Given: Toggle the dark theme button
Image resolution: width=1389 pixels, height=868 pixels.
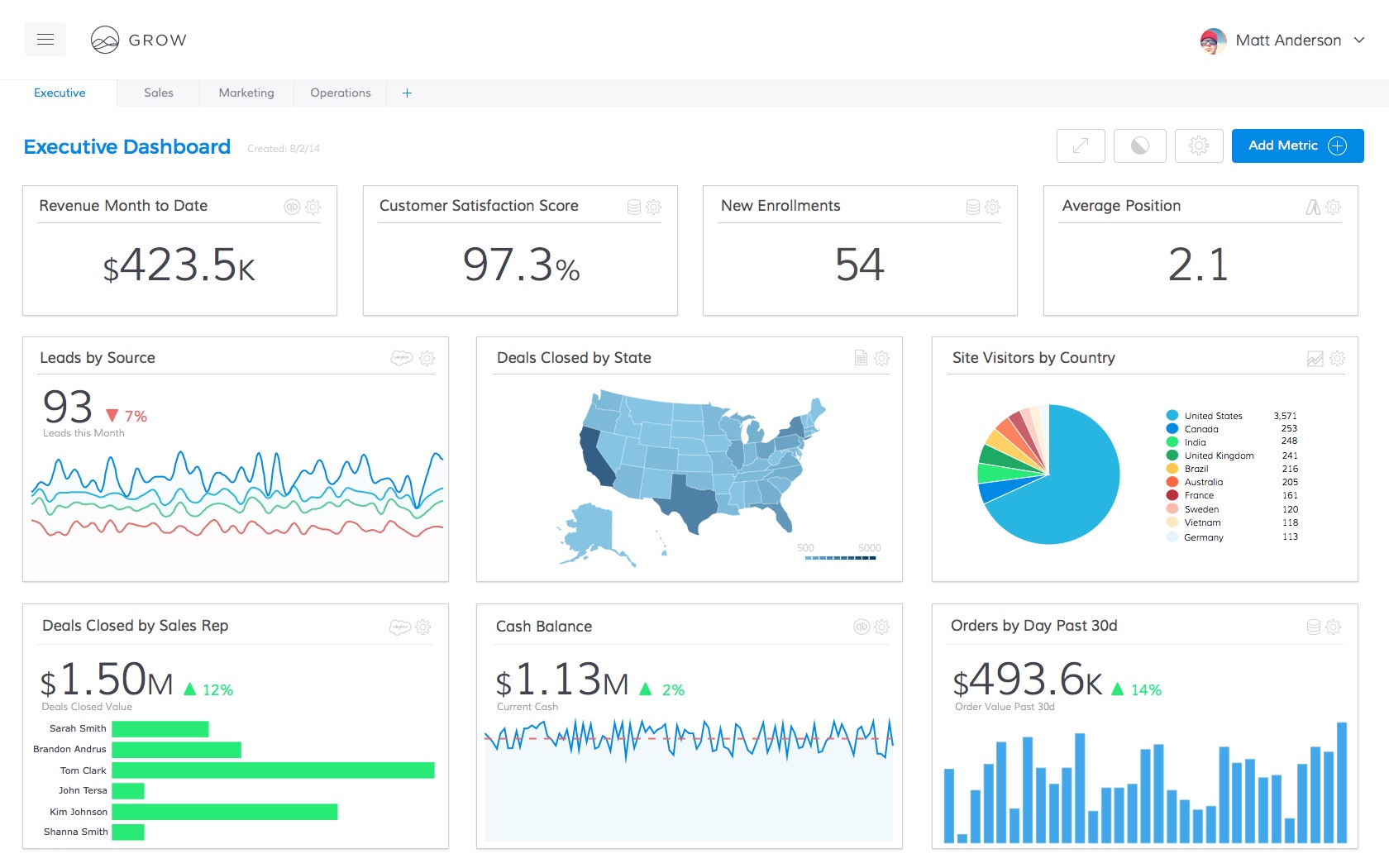Looking at the screenshot, I should pyautogui.click(x=1139, y=146).
